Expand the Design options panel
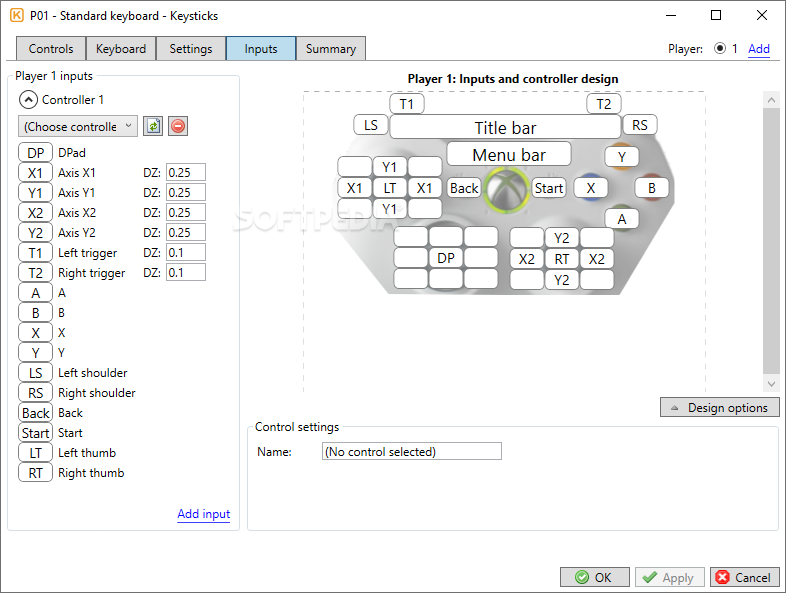The height and width of the screenshot is (593, 786). pos(719,408)
